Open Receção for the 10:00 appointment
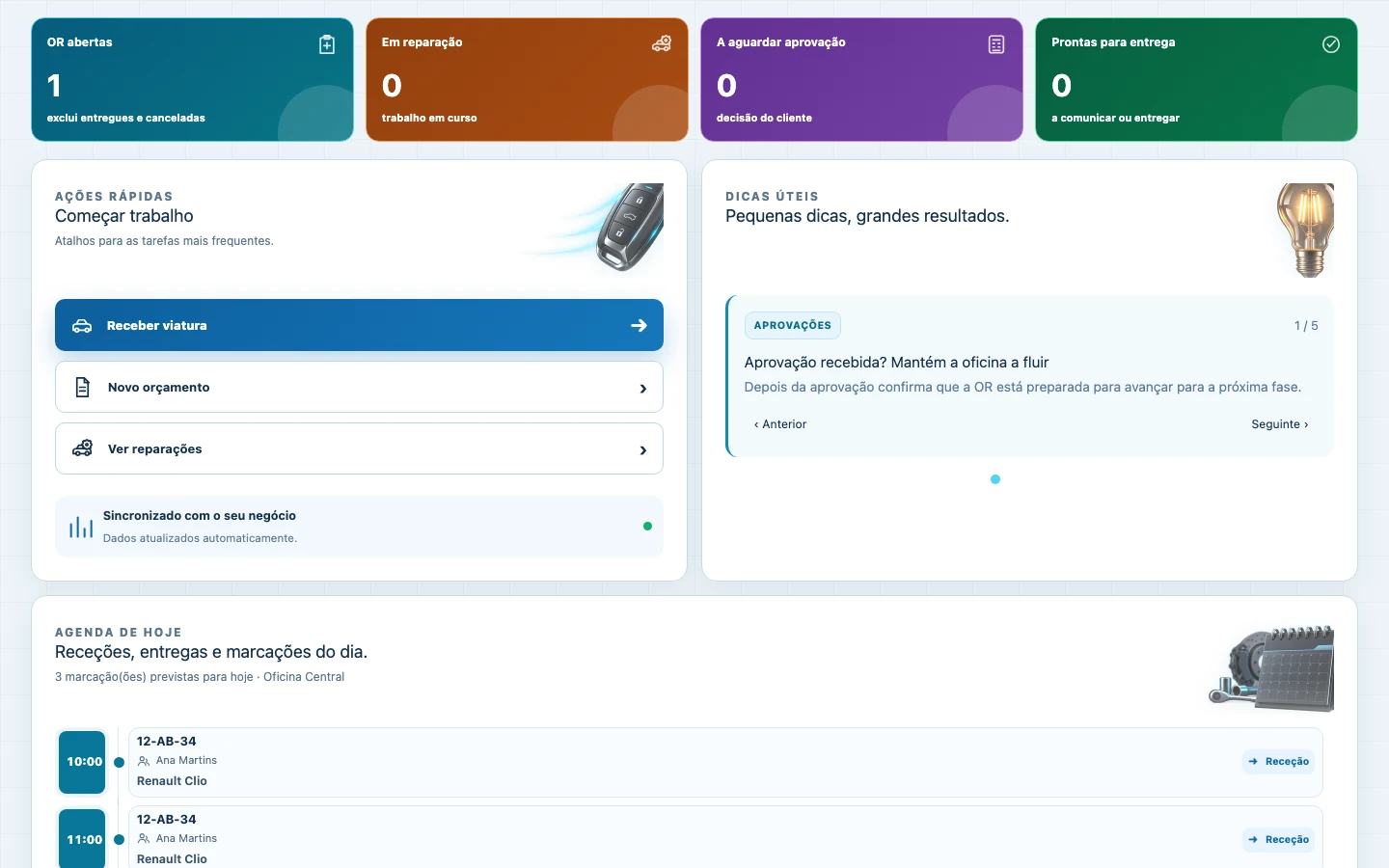Viewport: 1389px width, 868px height. pyautogui.click(x=1279, y=762)
